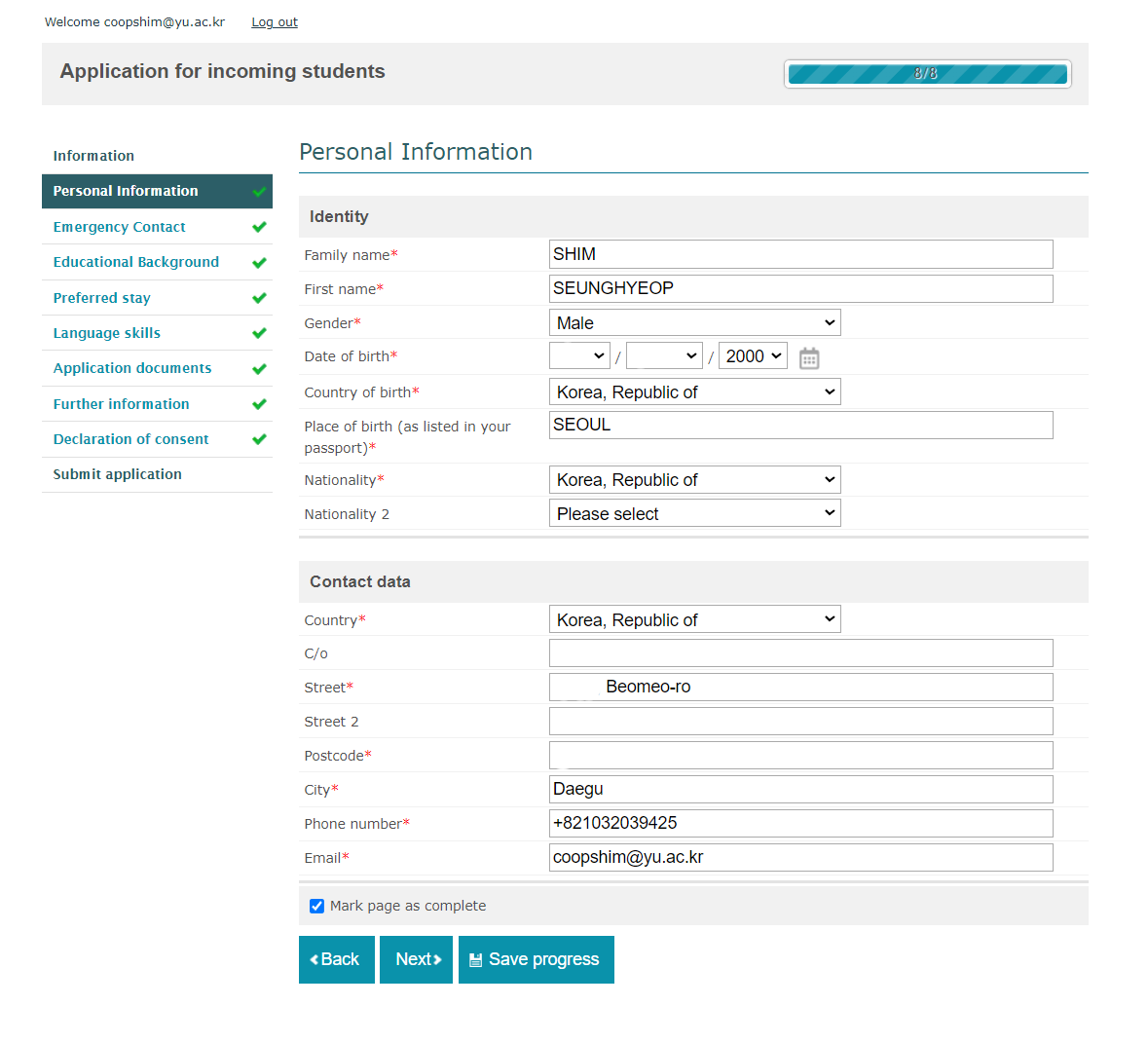This screenshot has height=1043, width=1148.
Task: Open Declaration of consent section
Action: [x=130, y=439]
